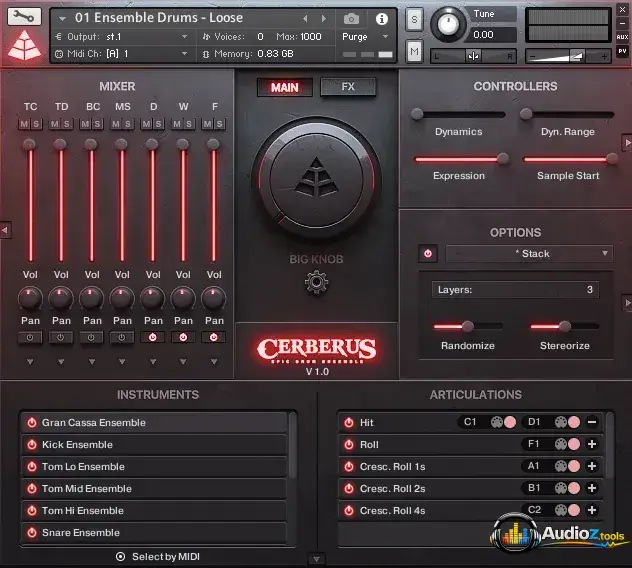The height and width of the screenshot is (568, 632).
Task: Click Cresc. Roll 1s A1 dice icon
Action: click(x=561, y=466)
